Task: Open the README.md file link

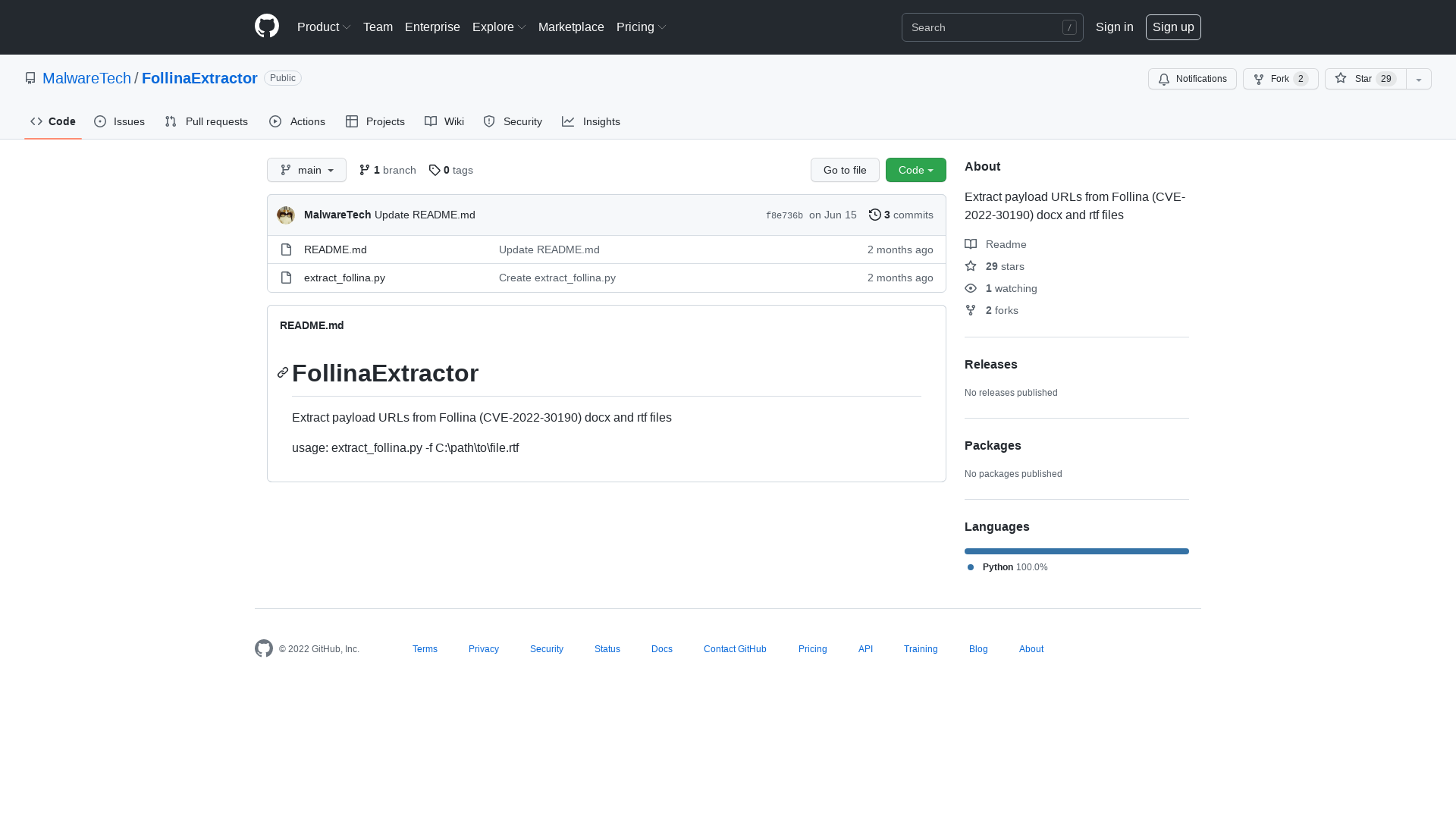Action: click(335, 249)
